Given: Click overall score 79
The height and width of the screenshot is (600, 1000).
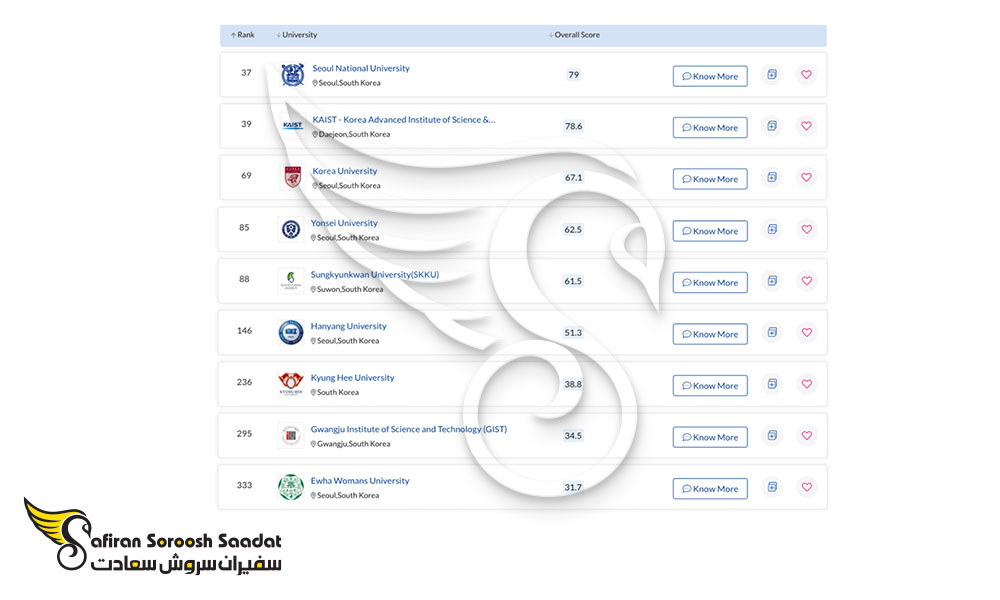Looking at the screenshot, I should (573, 75).
